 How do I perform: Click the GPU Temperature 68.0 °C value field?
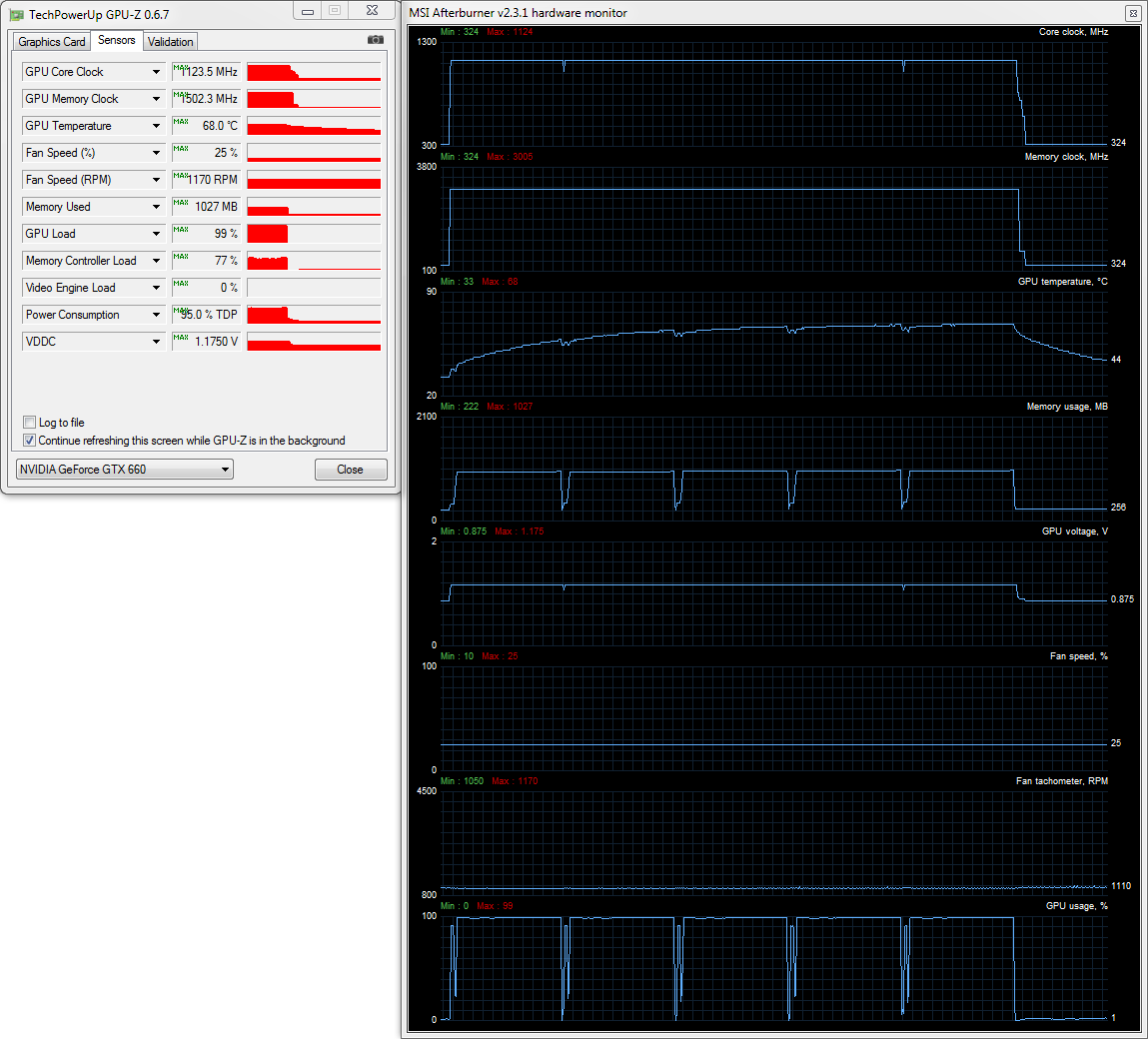(207, 126)
